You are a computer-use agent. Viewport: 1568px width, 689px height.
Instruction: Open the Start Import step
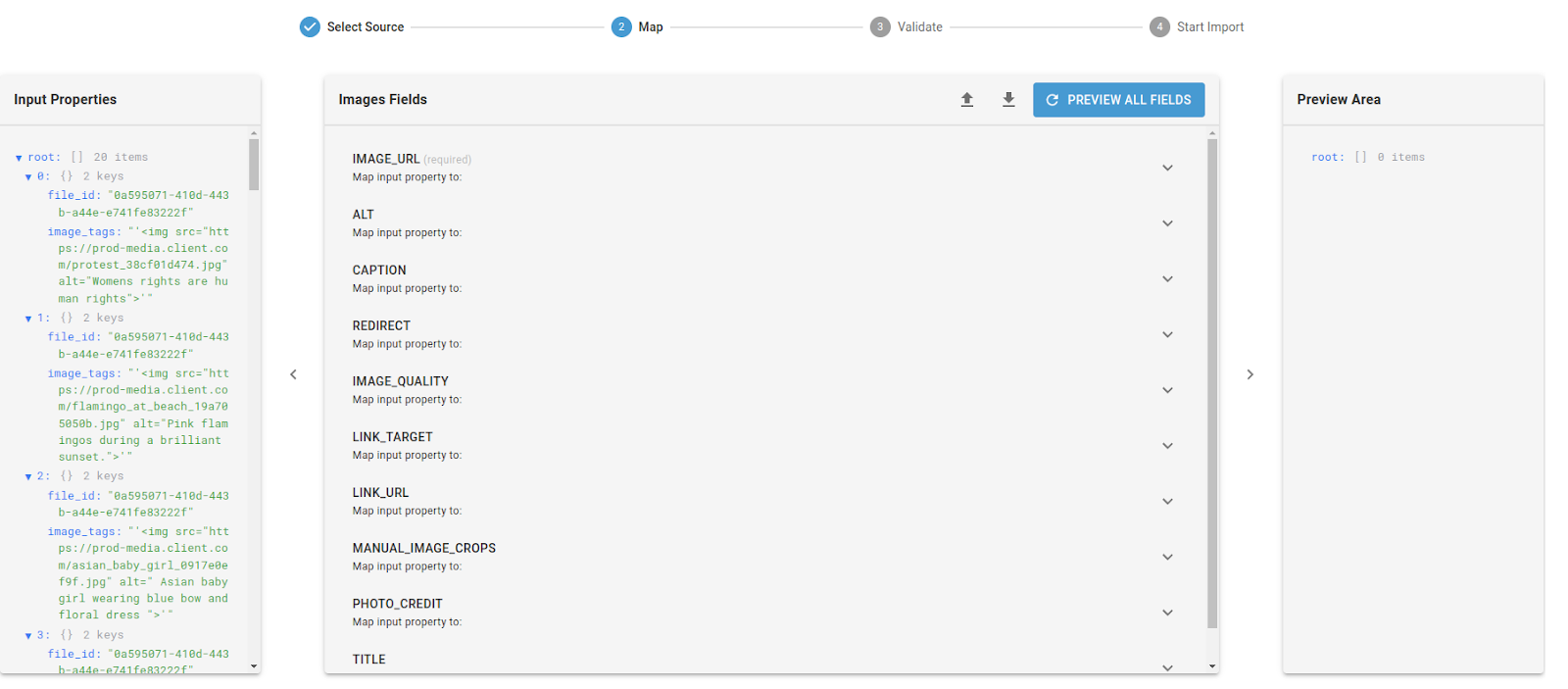(1210, 26)
